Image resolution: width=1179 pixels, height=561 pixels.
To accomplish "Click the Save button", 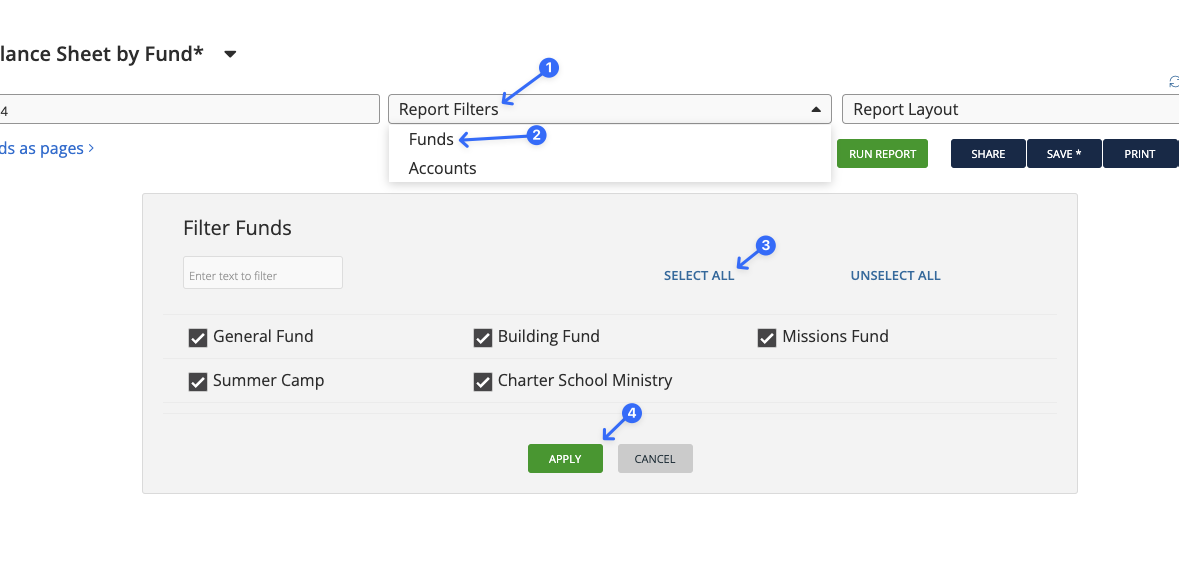I will coord(1064,154).
